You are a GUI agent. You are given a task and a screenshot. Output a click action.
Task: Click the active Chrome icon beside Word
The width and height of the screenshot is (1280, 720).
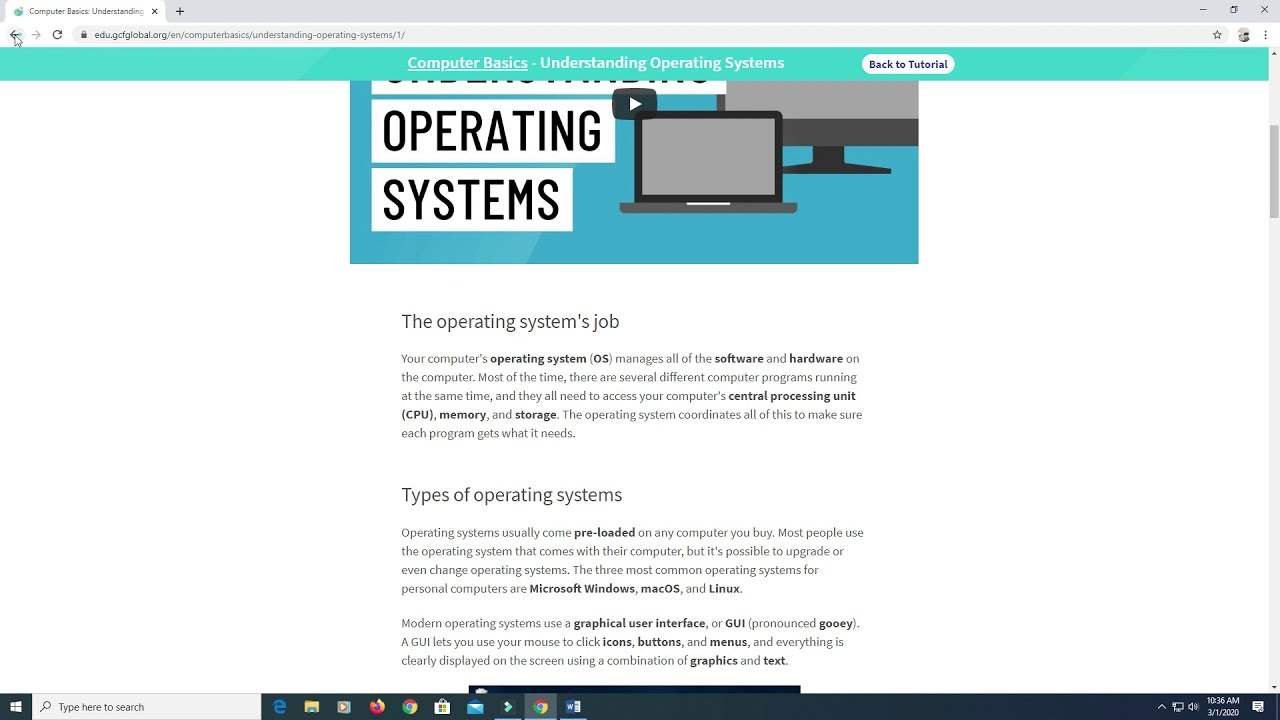point(540,707)
